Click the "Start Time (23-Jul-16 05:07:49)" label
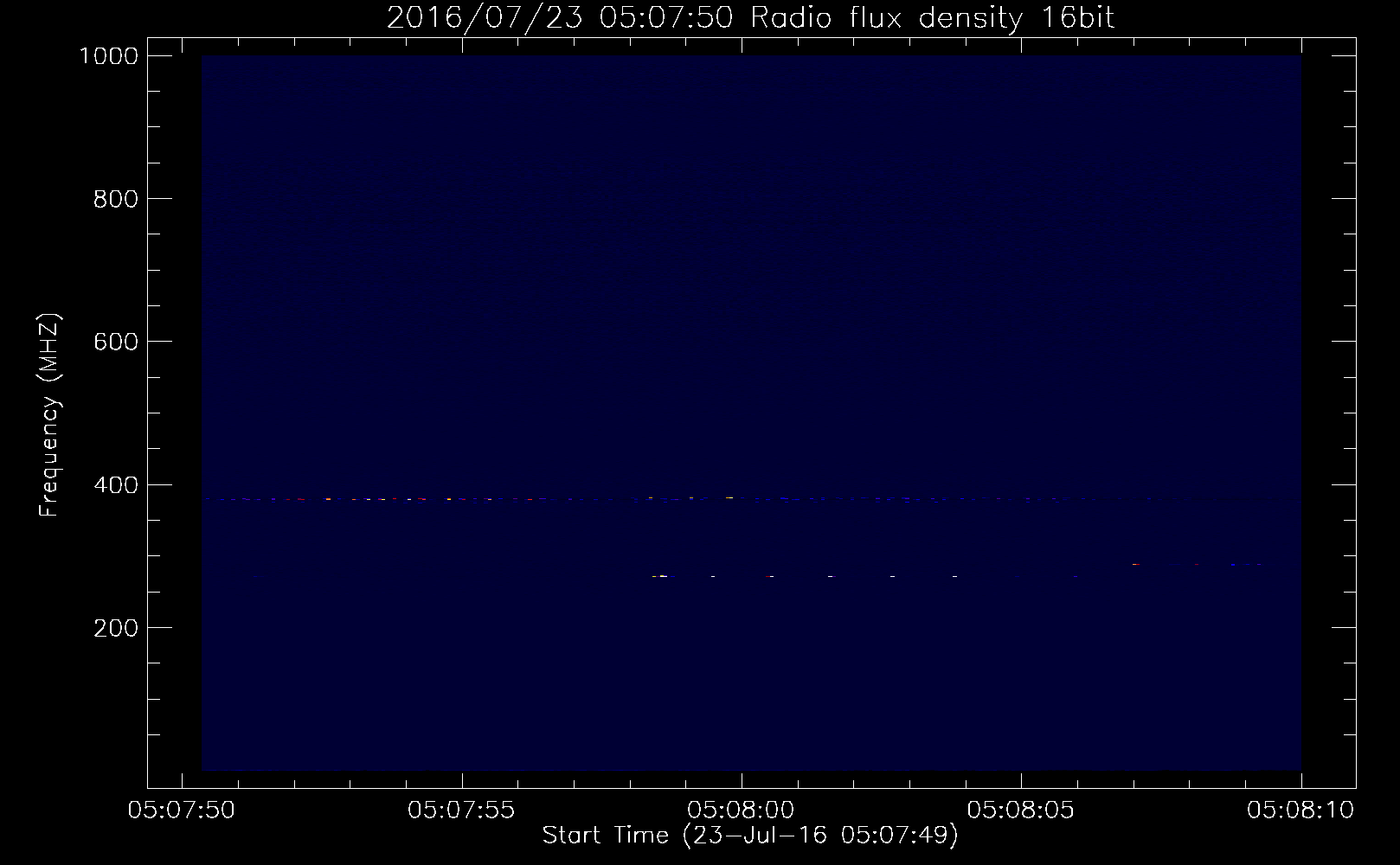This screenshot has width=1400, height=865. pos(750,836)
